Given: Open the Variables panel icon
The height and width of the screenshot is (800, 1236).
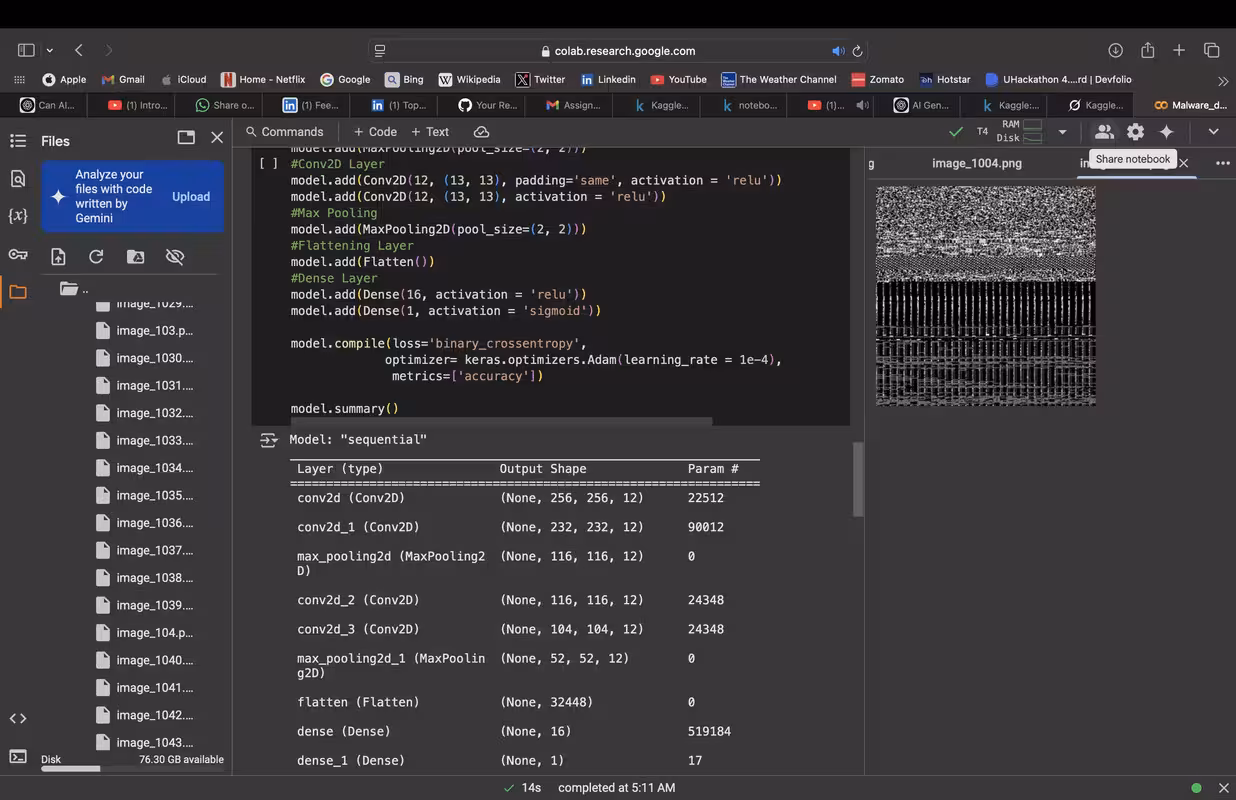Looking at the screenshot, I should click(x=17, y=216).
